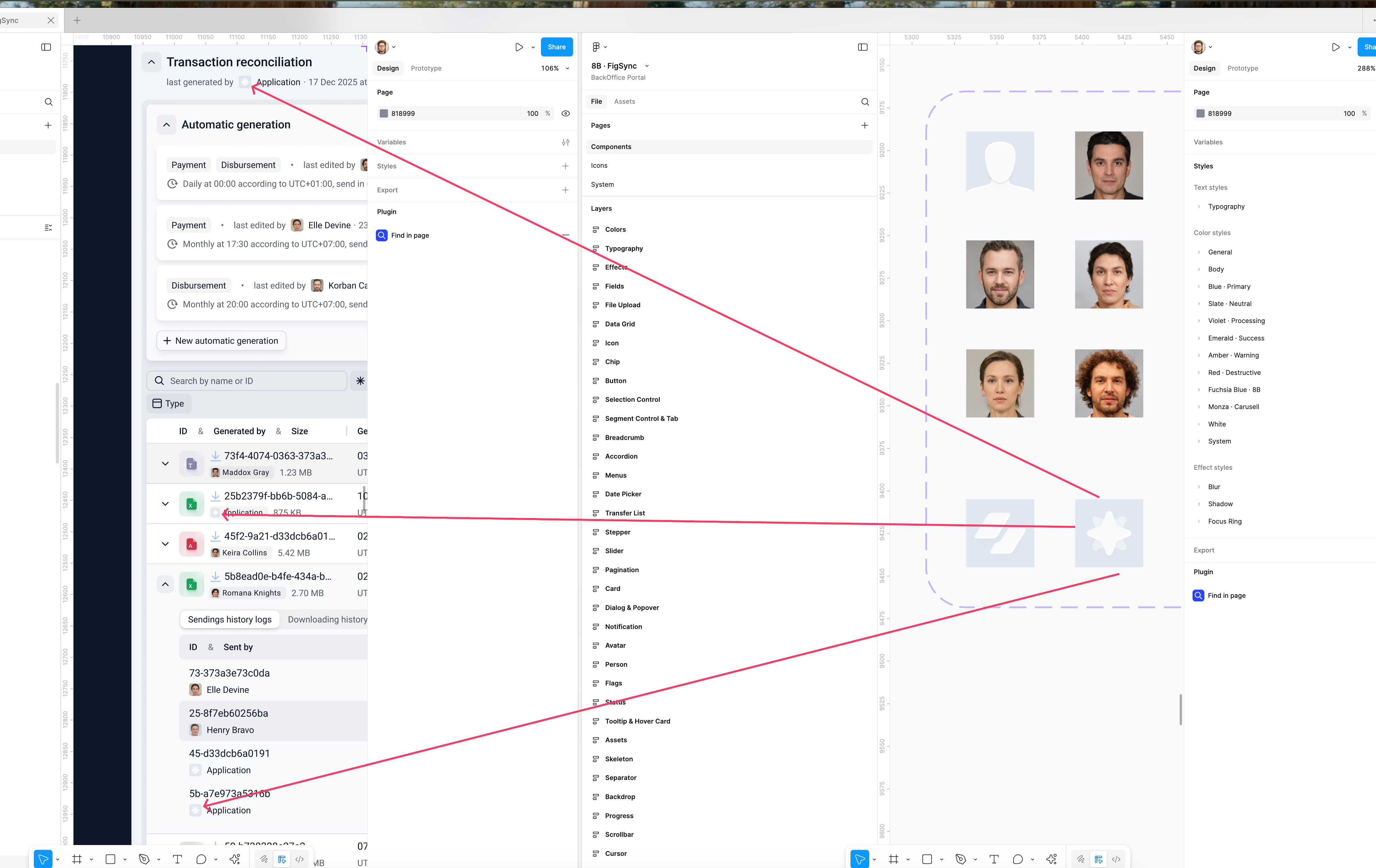Toggle sidebar in the Transaction reconciliation window
1376x868 pixels.
46,47
